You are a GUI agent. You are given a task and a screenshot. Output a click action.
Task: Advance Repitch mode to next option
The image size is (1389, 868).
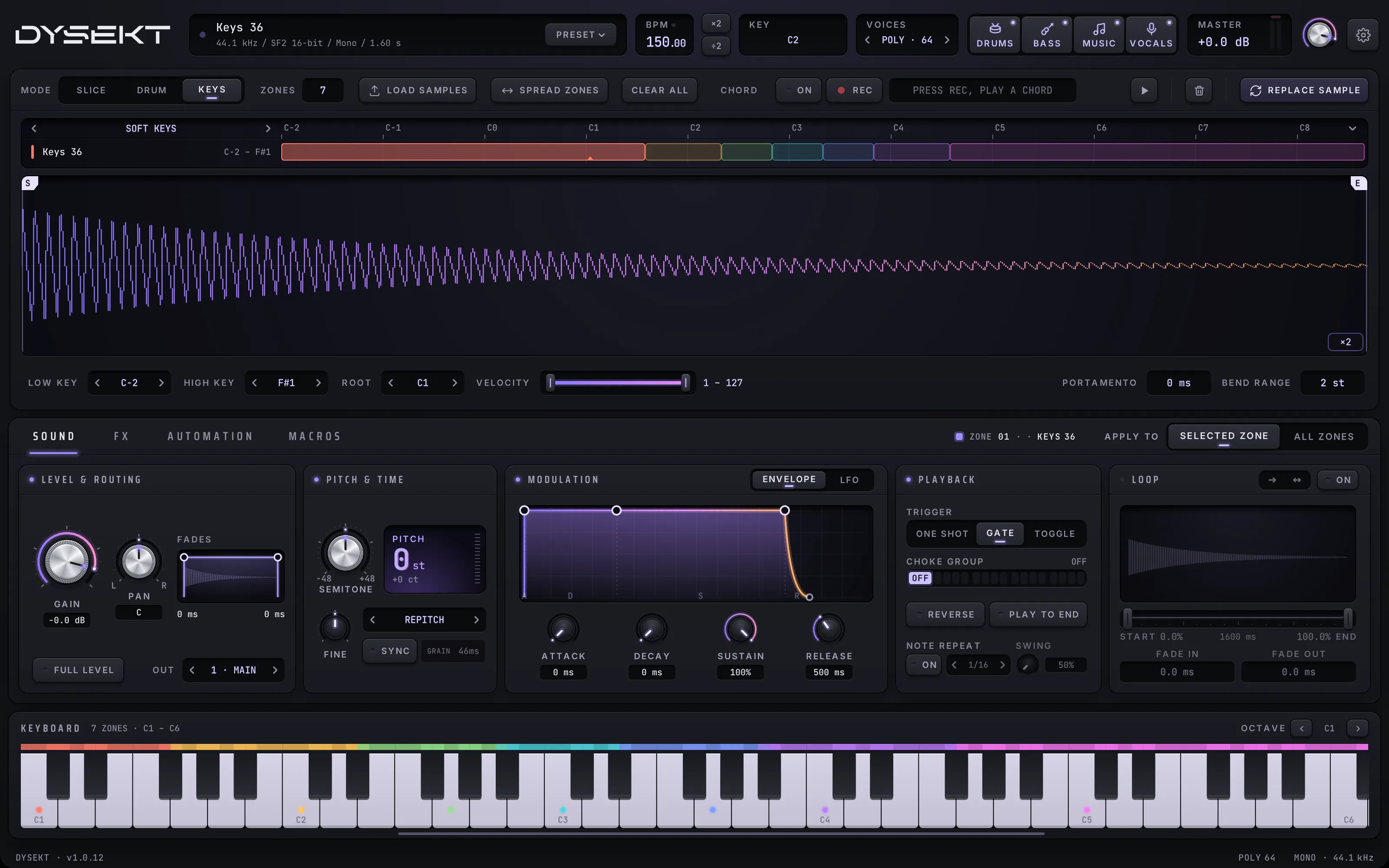click(x=476, y=619)
